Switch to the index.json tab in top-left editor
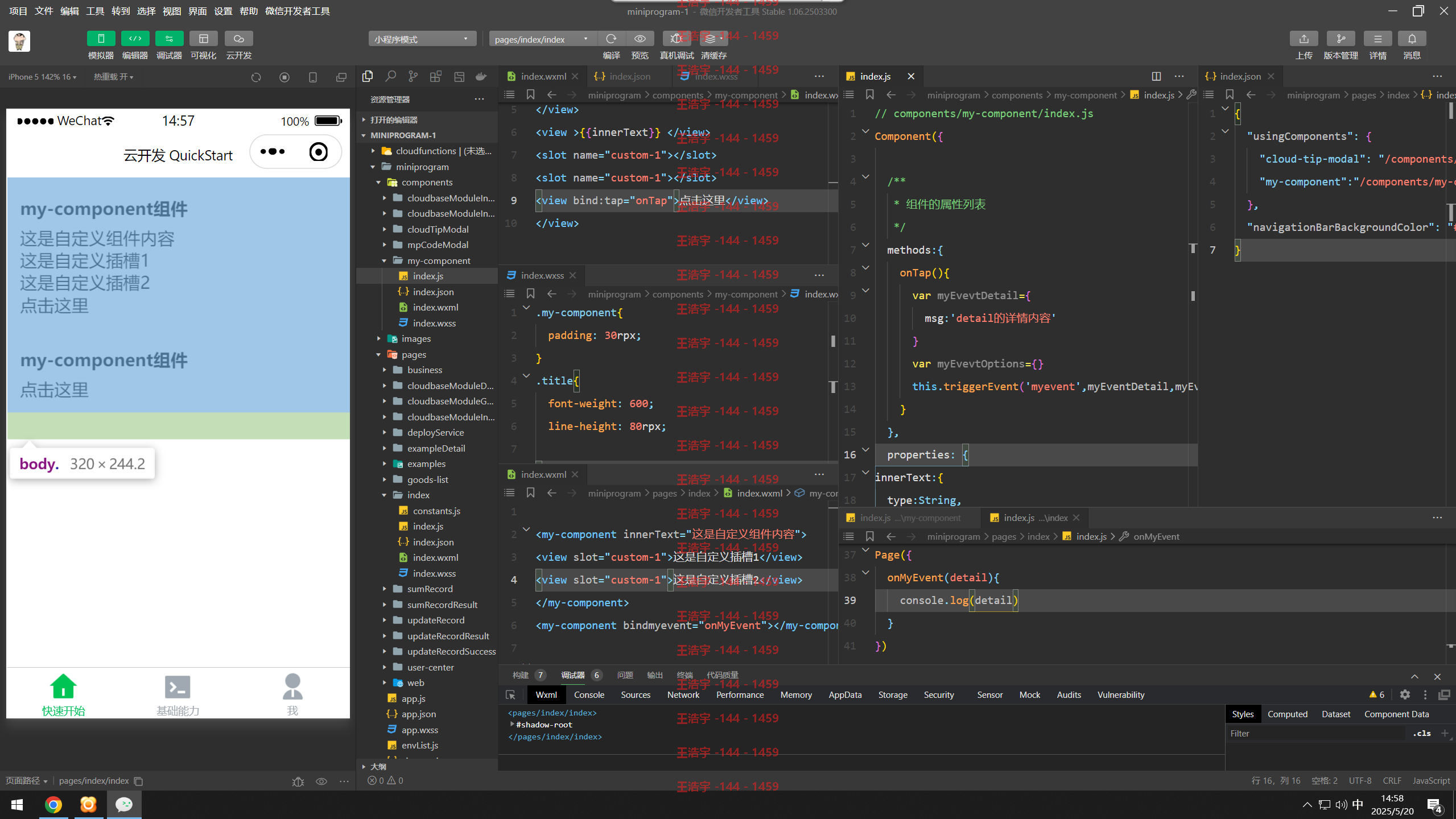1456x819 pixels. 629,76
